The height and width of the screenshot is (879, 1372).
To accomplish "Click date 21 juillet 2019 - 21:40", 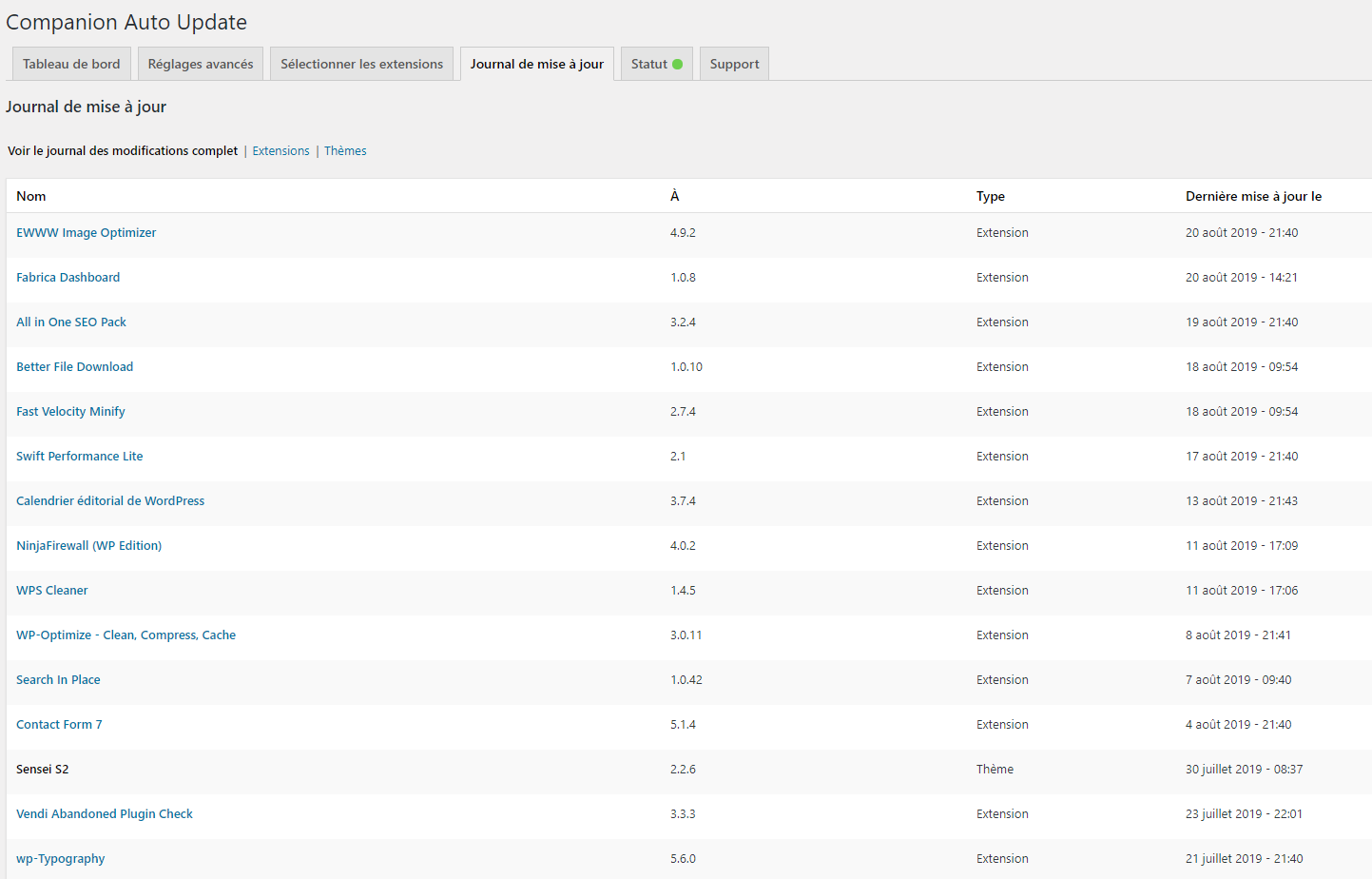I will (x=1244, y=858).
